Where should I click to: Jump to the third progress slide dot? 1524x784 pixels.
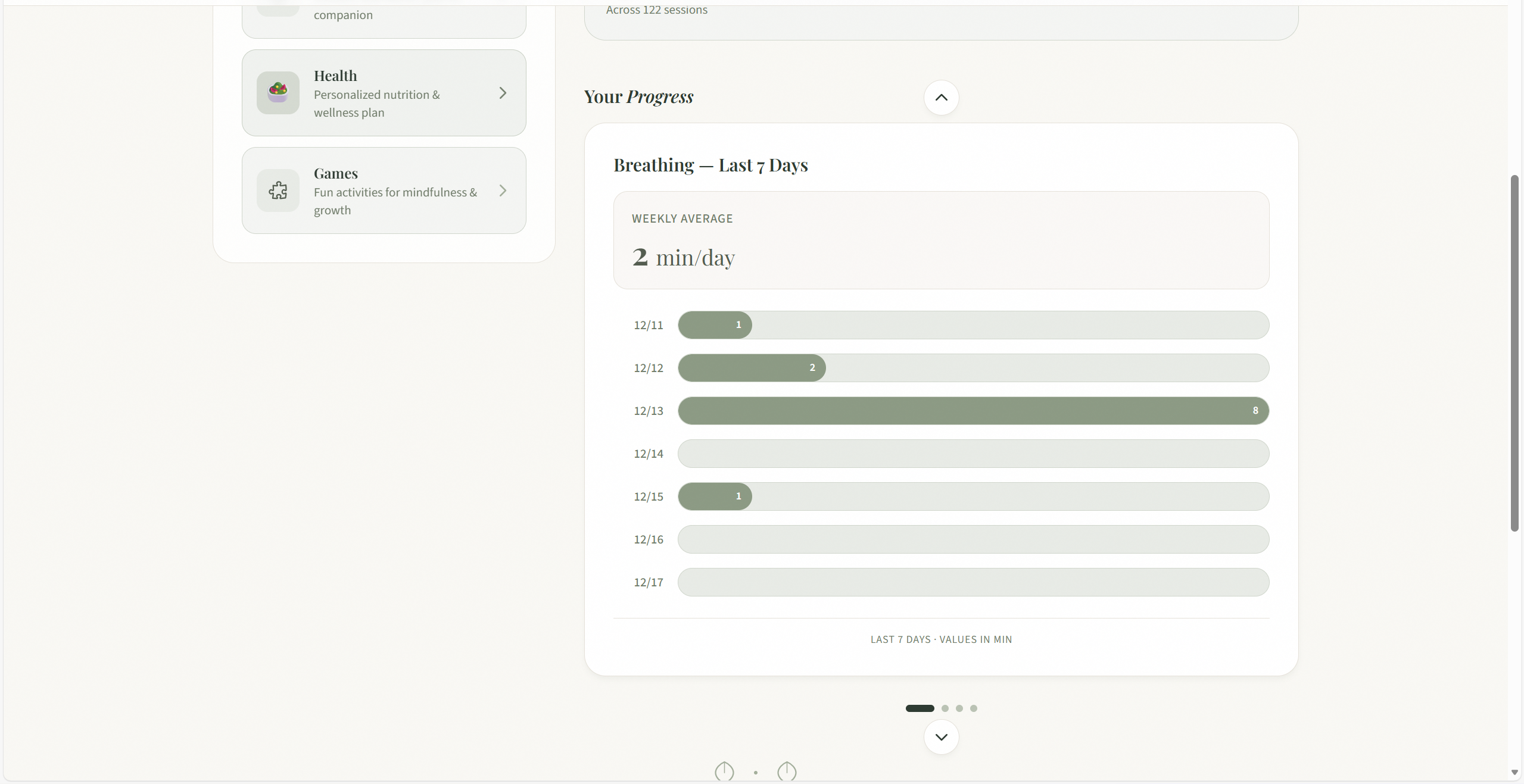pos(959,708)
